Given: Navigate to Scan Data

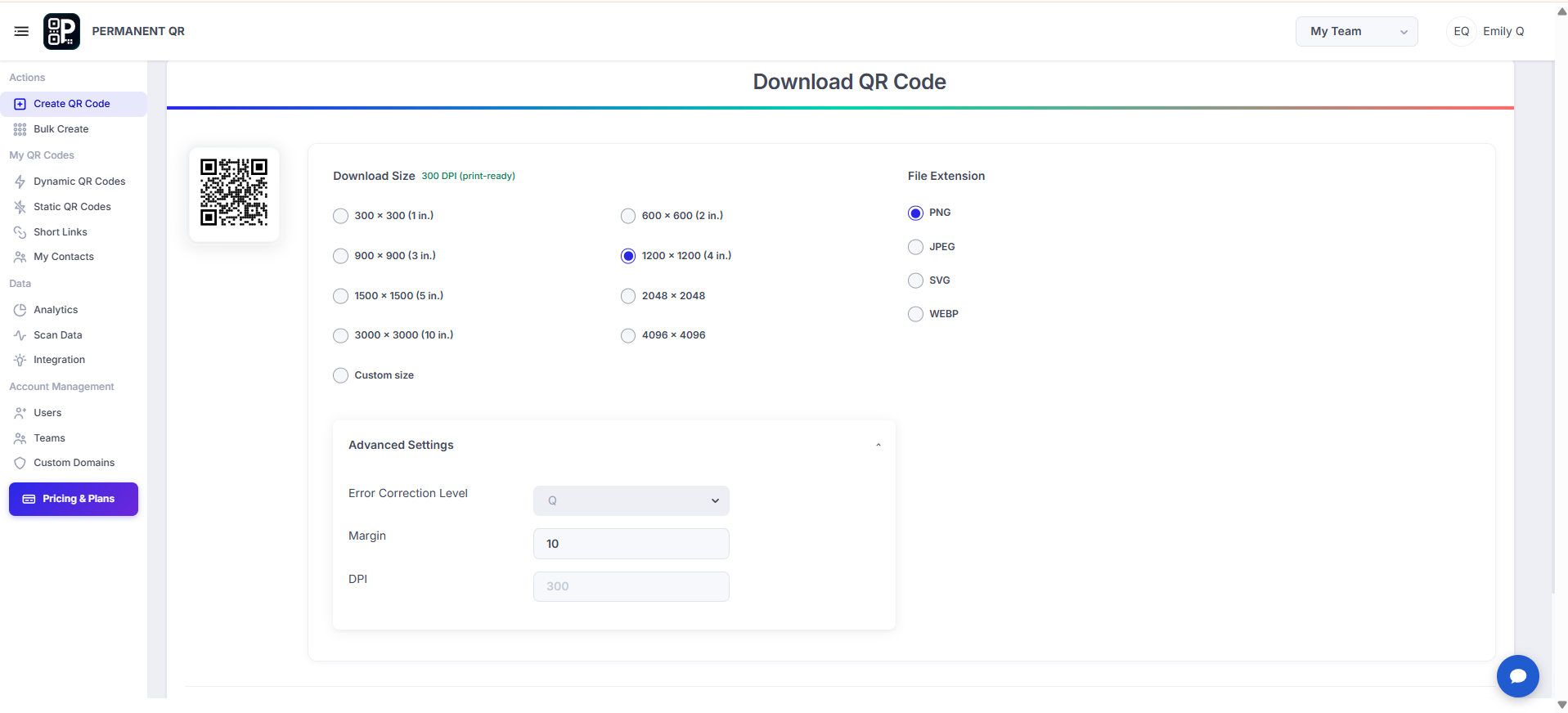Looking at the screenshot, I should tap(57, 335).
